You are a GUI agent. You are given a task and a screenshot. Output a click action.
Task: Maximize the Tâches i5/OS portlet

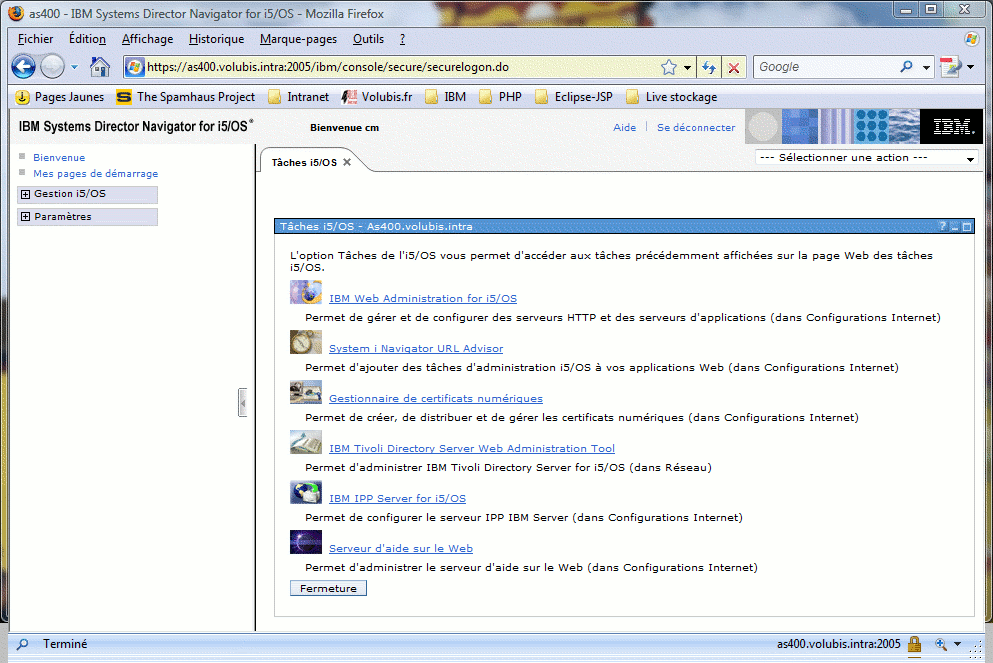click(966, 227)
